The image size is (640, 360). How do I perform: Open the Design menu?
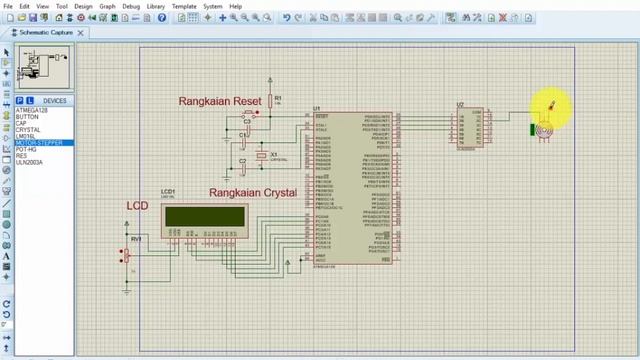tap(83, 7)
